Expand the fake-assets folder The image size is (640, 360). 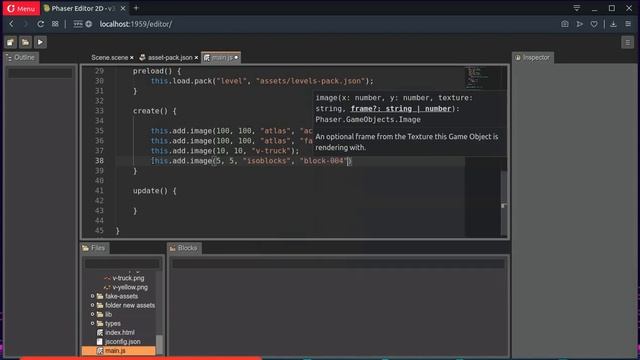coord(93,296)
